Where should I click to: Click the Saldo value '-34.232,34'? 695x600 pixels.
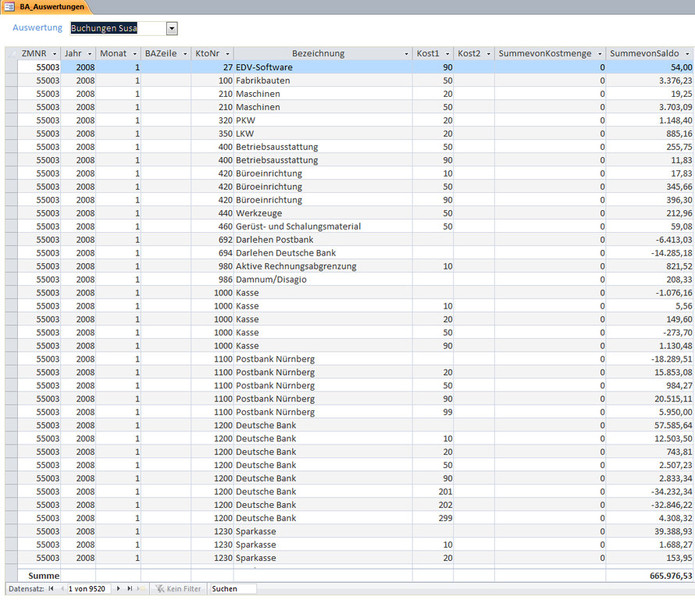[x=650, y=491]
